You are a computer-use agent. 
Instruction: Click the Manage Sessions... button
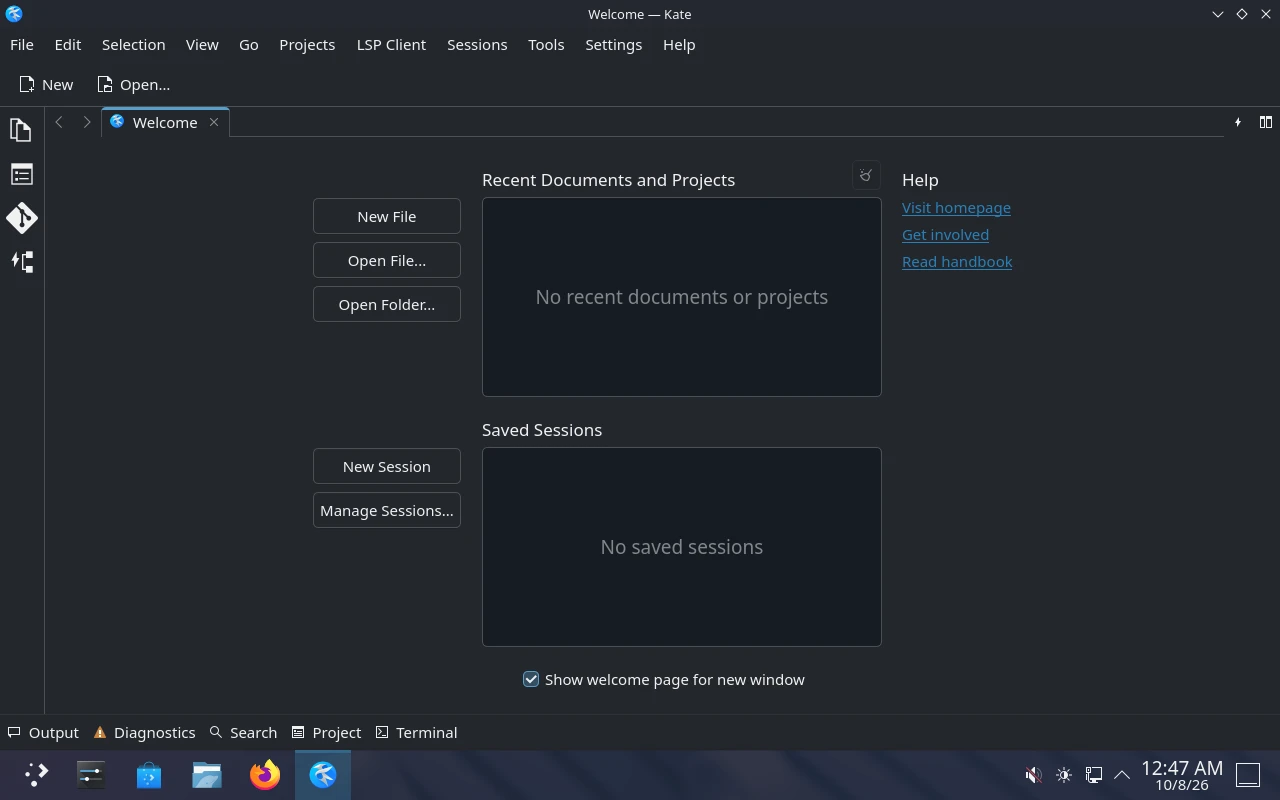click(x=387, y=510)
